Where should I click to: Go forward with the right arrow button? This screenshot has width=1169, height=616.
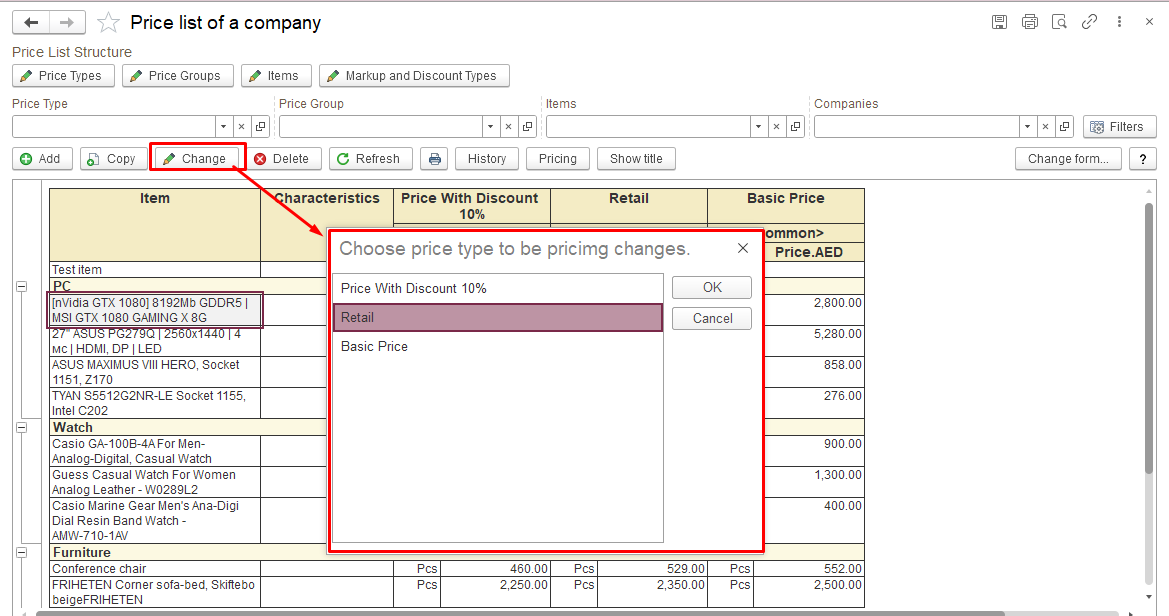pos(67,22)
